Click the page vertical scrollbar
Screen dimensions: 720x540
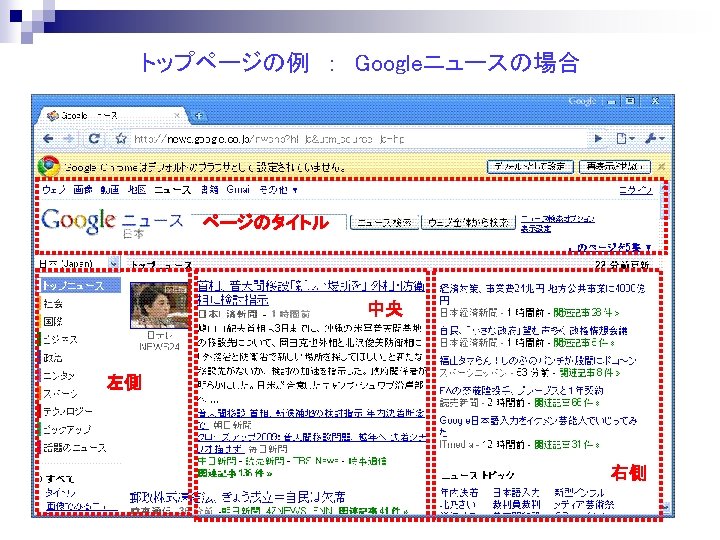[664, 347]
